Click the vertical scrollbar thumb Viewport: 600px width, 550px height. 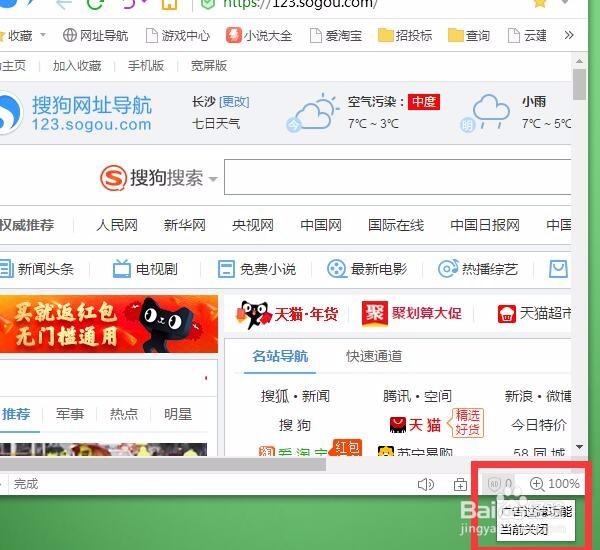coord(579,85)
